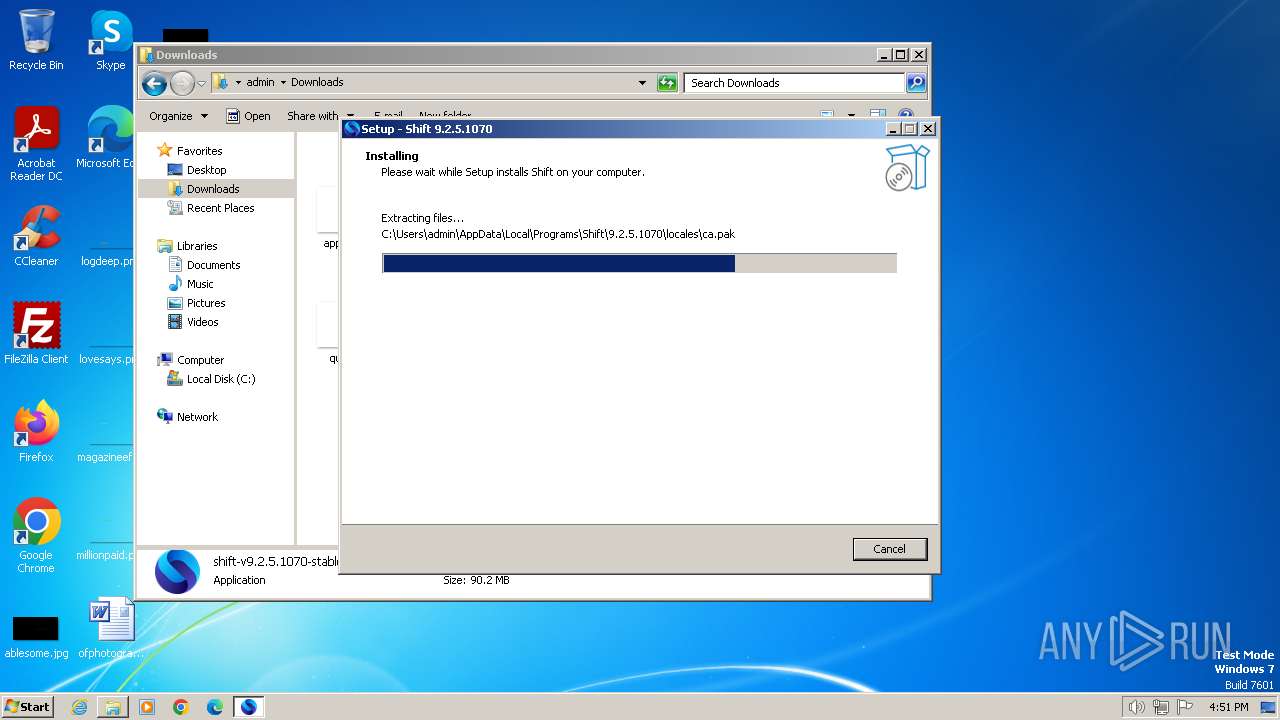This screenshot has width=1280, height=720.
Task: Open recent pages dropdown next to Forward arrow
Action: 202,83
